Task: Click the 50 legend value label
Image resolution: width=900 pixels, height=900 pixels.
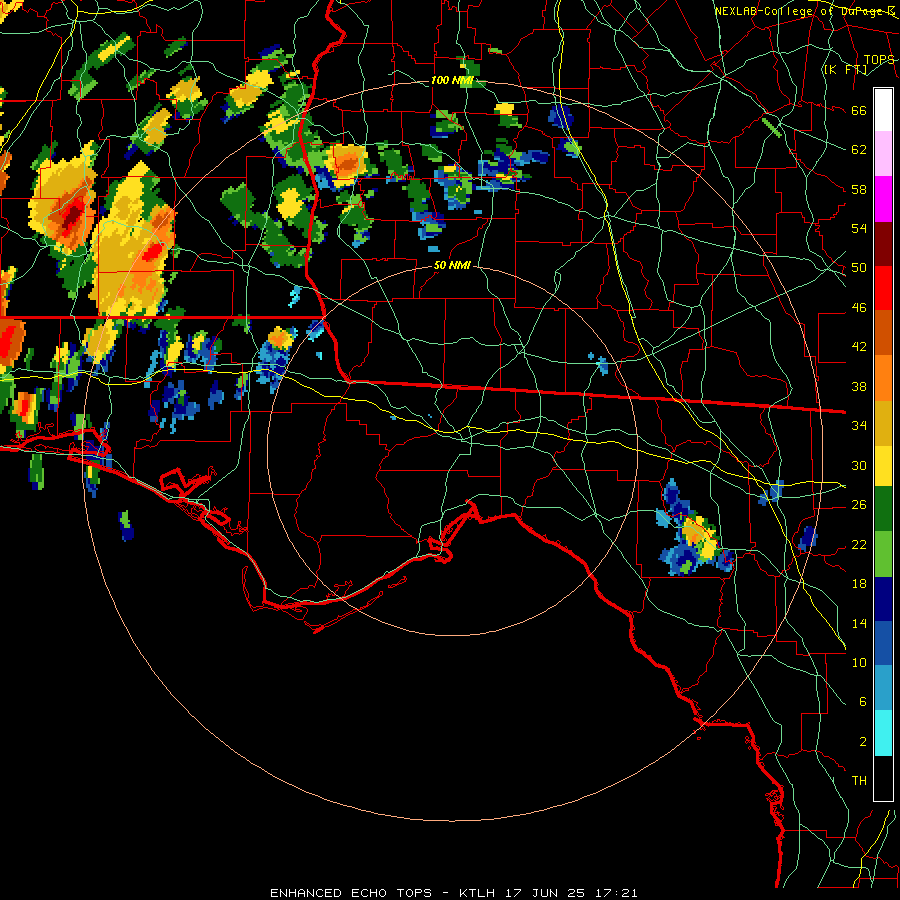Action: (x=859, y=268)
